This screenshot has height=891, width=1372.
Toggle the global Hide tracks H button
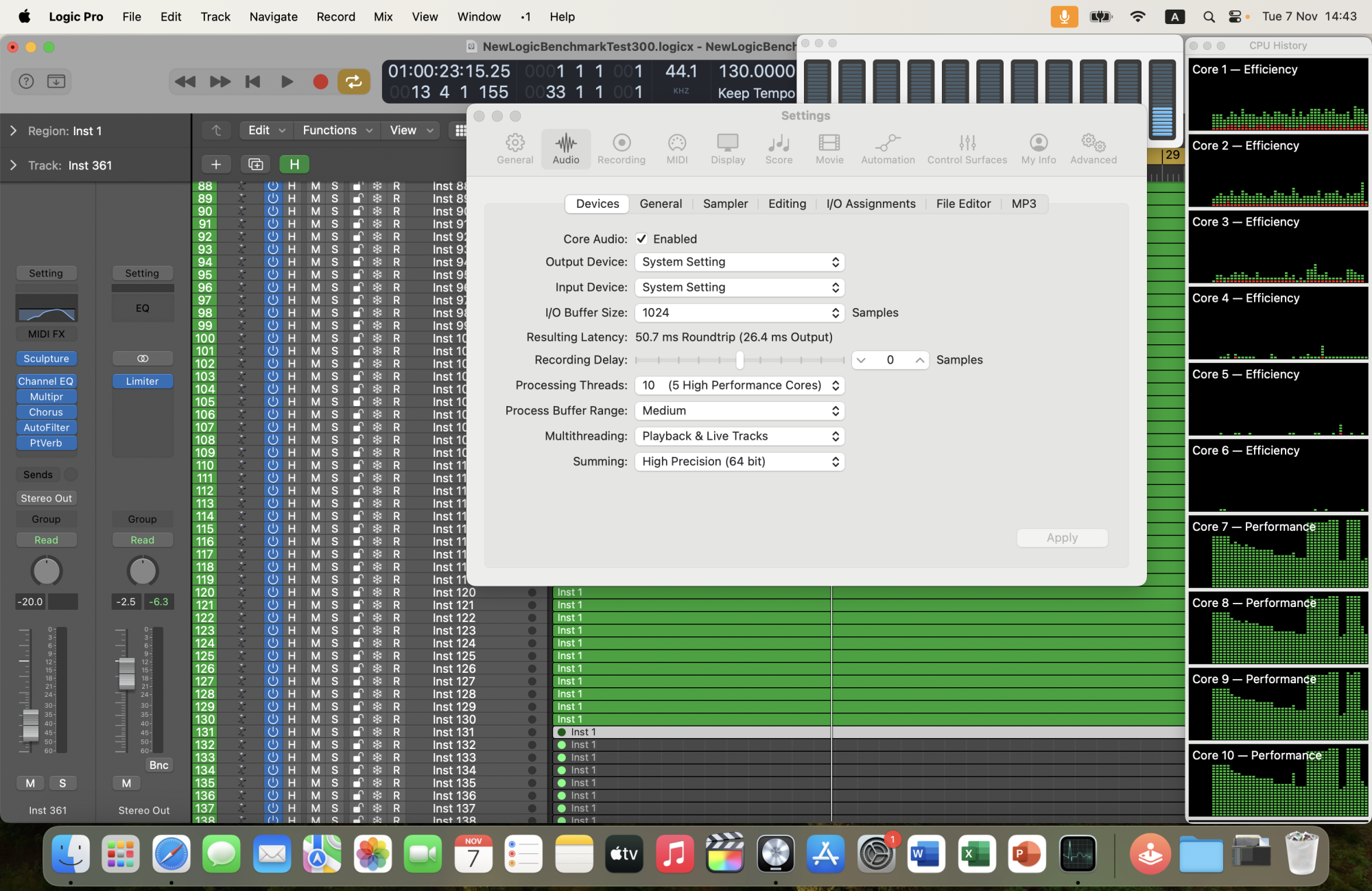(x=294, y=164)
